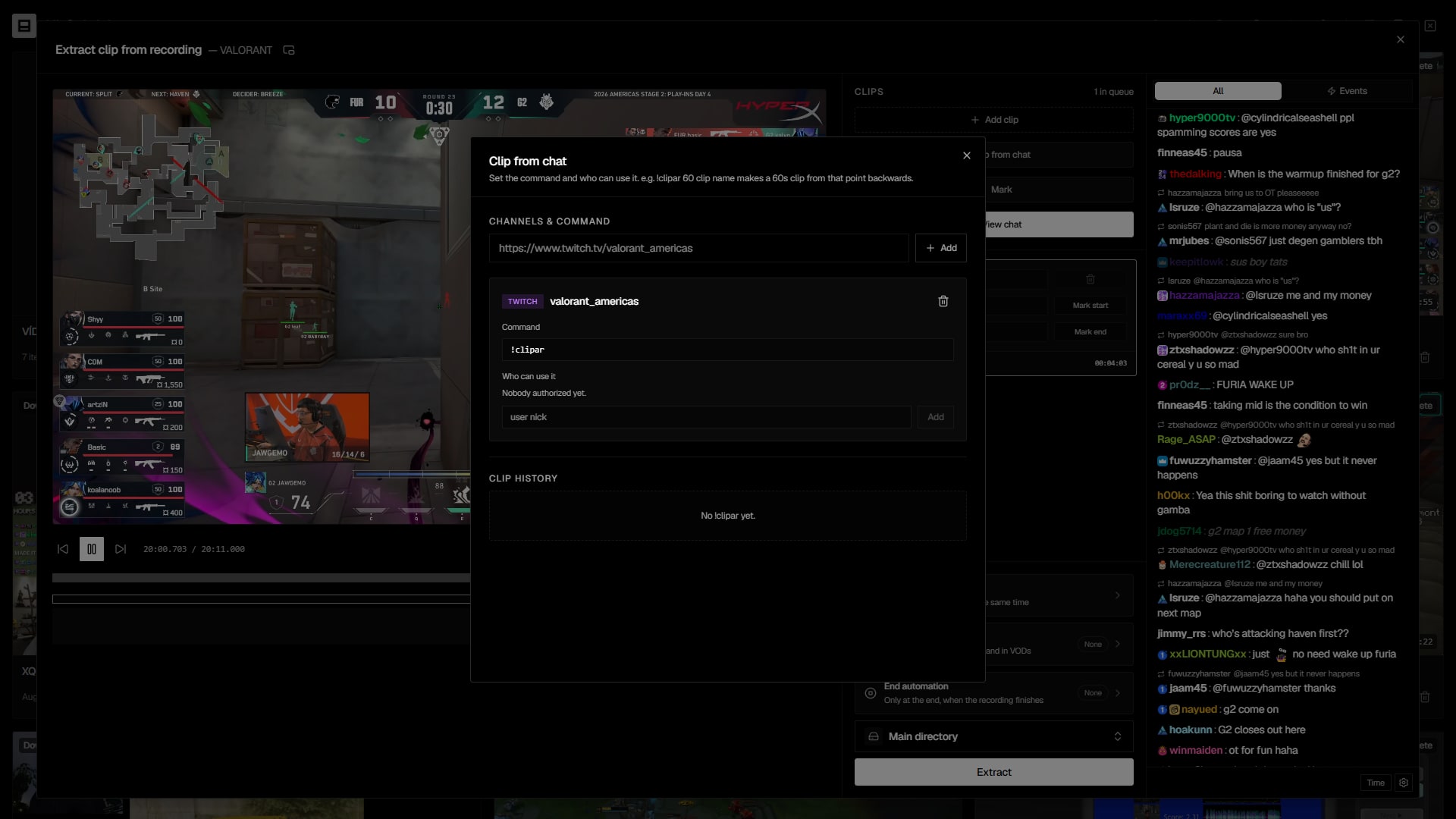The image size is (1456, 819).
Task: Click hyper9000tv username in chat
Action: [1202, 118]
